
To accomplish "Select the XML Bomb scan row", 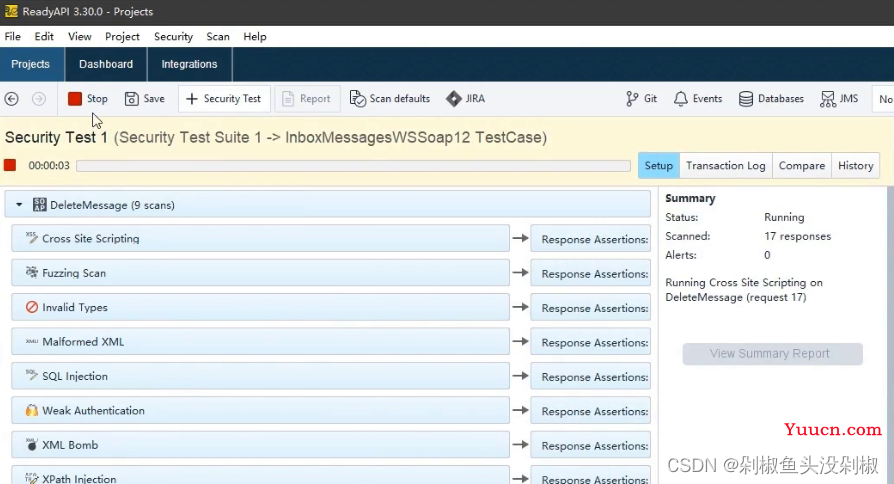I will (x=260, y=445).
